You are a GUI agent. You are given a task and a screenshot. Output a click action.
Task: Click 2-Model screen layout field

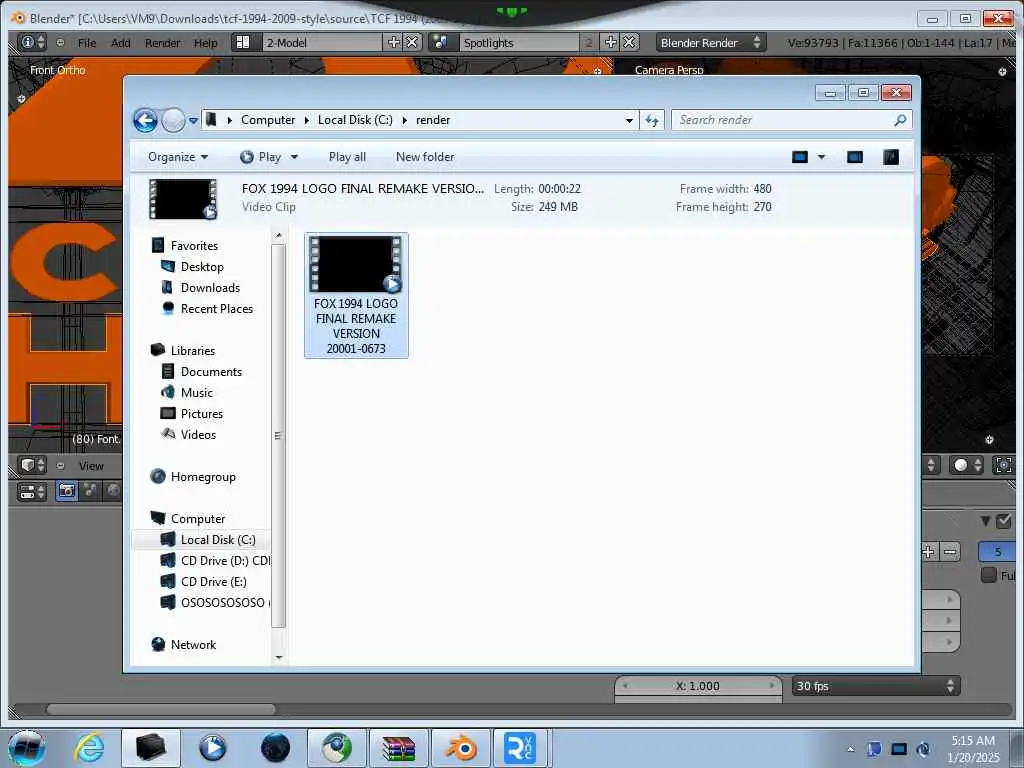[323, 42]
